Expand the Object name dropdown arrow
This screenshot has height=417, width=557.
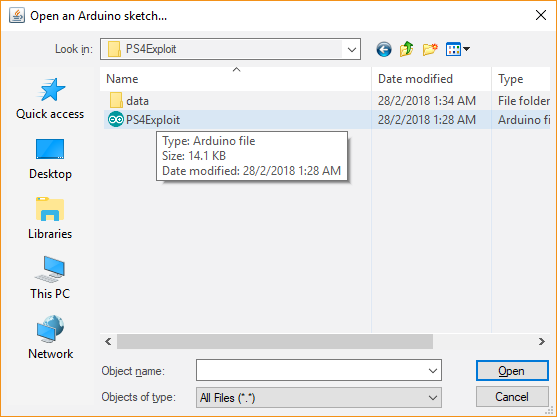point(433,371)
